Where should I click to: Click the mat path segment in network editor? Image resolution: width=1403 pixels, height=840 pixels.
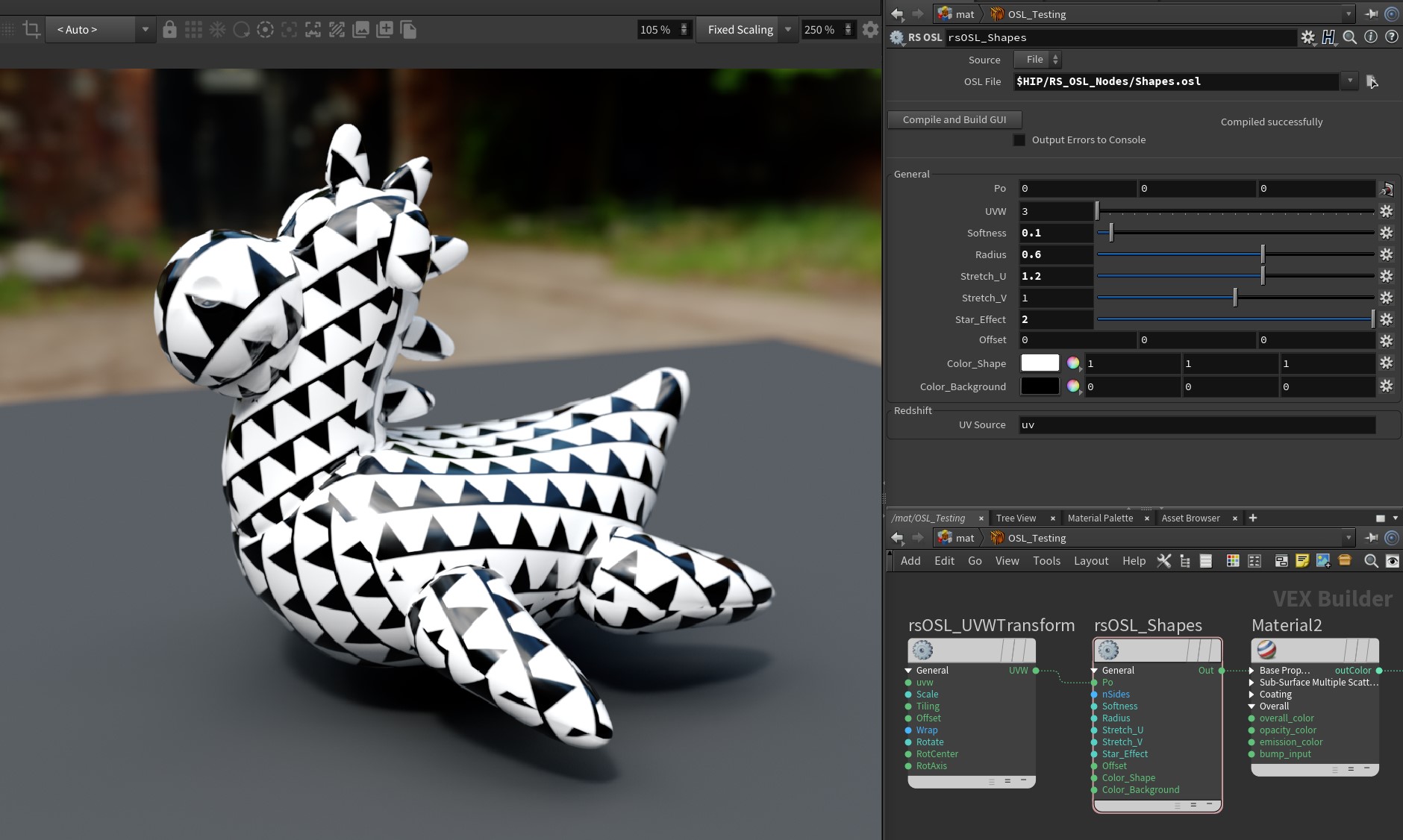(956, 538)
